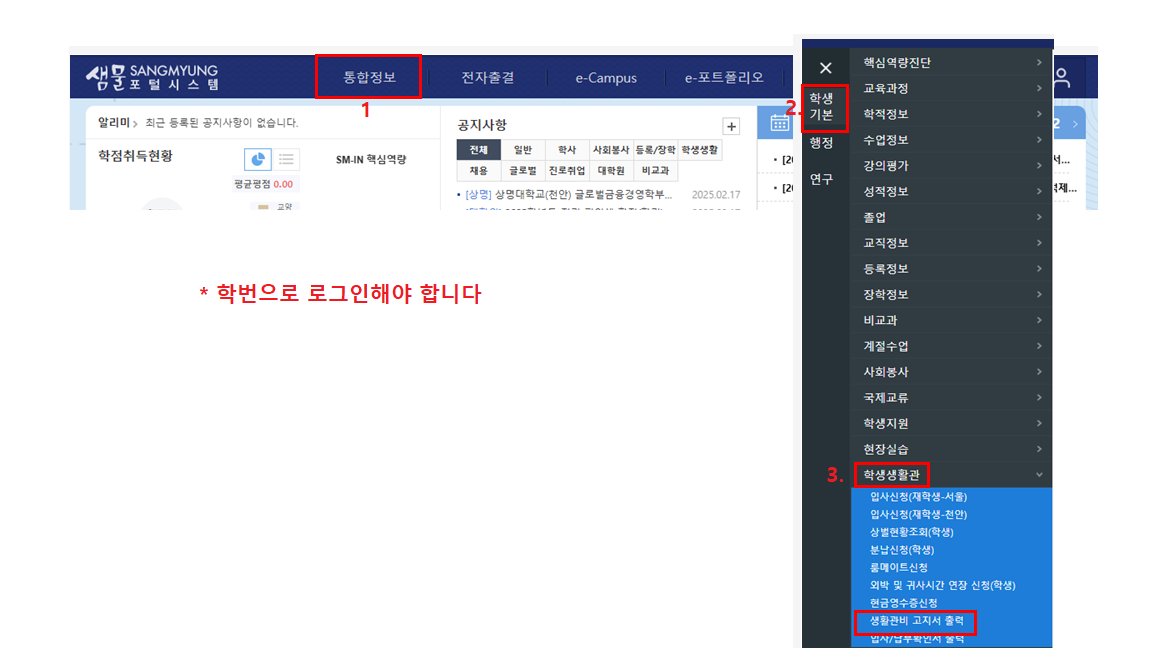Select the 학사 notice category tab
The height and width of the screenshot is (648, 1152).
[566, 150]
